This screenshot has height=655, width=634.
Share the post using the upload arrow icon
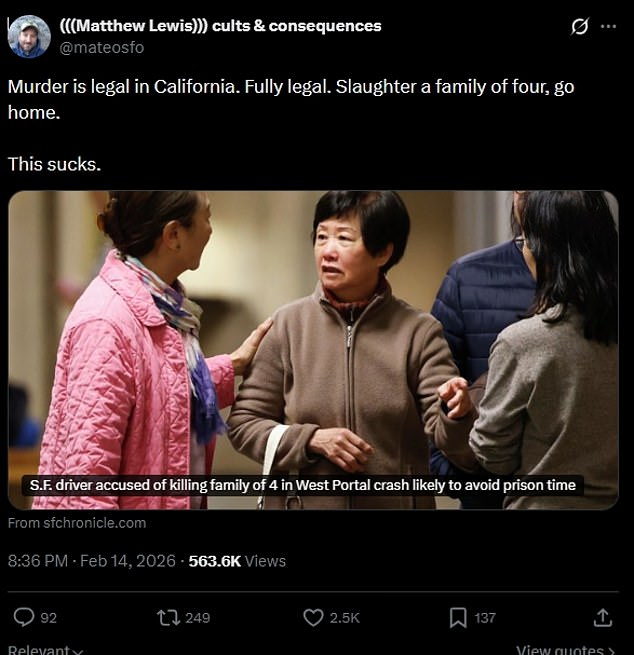(603, 618)
